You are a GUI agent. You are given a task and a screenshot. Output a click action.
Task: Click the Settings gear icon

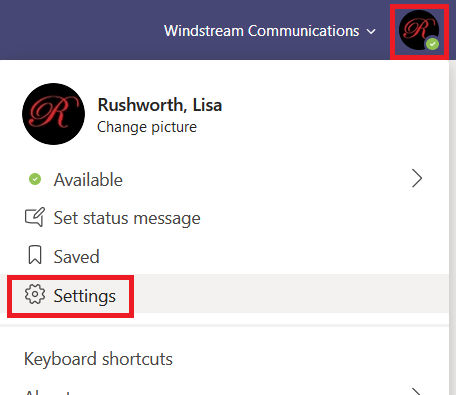(35, 294)
